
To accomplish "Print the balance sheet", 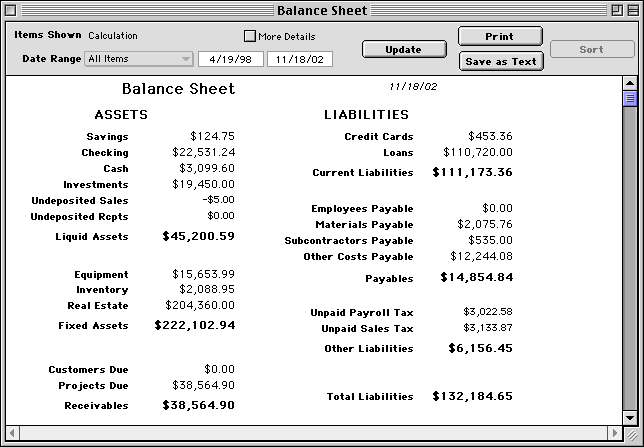I will [x=500, y=36].
